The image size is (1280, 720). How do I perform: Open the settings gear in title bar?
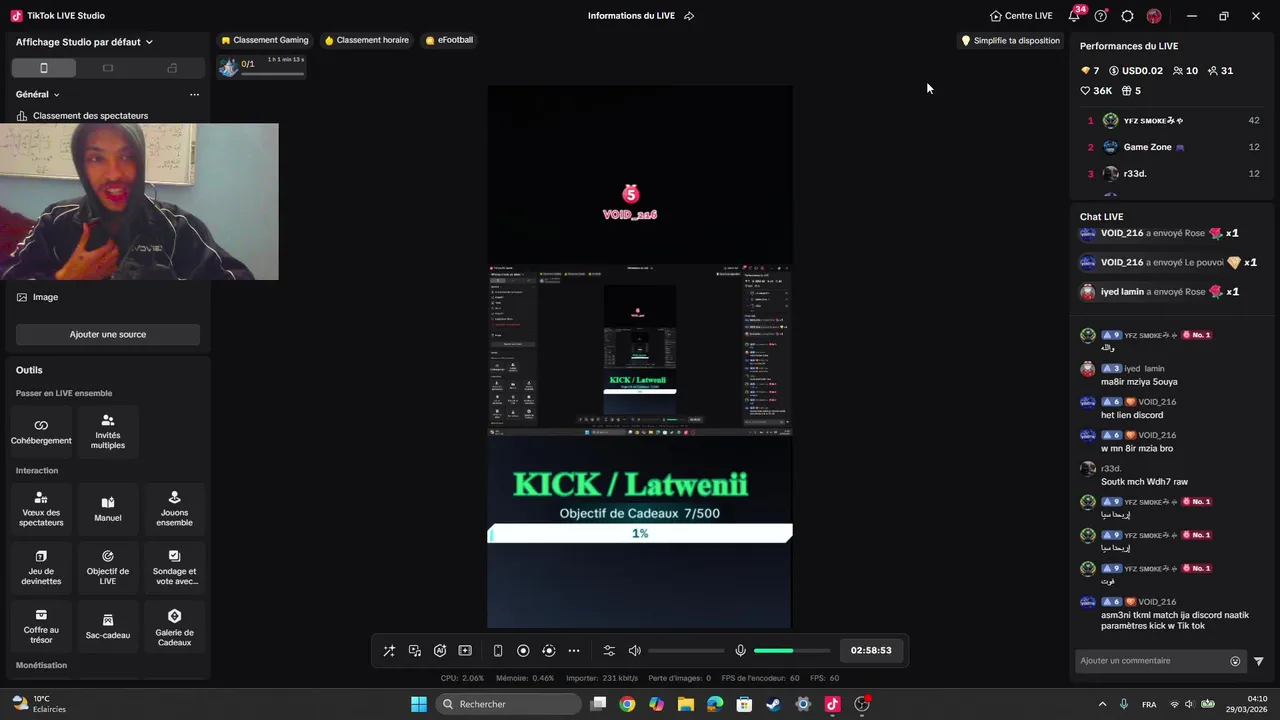click(x=1127, y=16)
